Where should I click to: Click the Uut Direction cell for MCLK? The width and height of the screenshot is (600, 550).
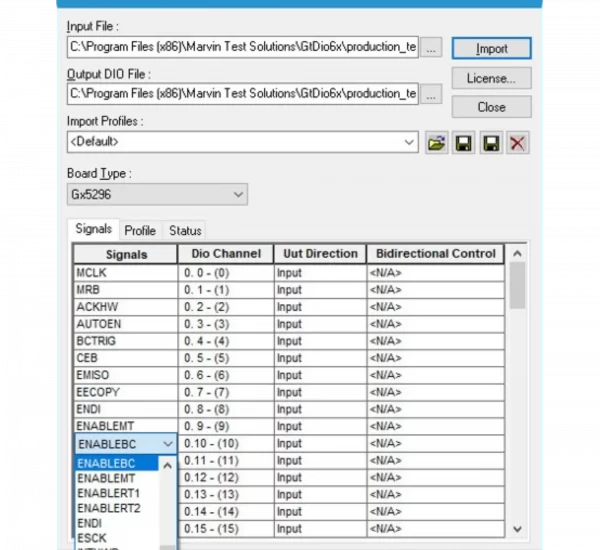pyautogui.click(x=318, y=272)
